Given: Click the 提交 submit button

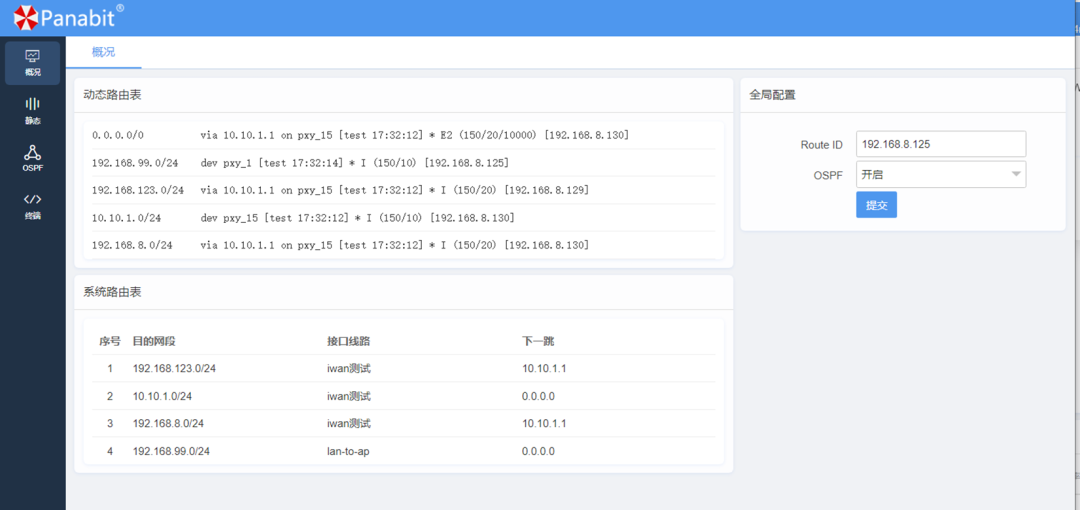Looking at the screenshot, I should click(x=876, y=205).
